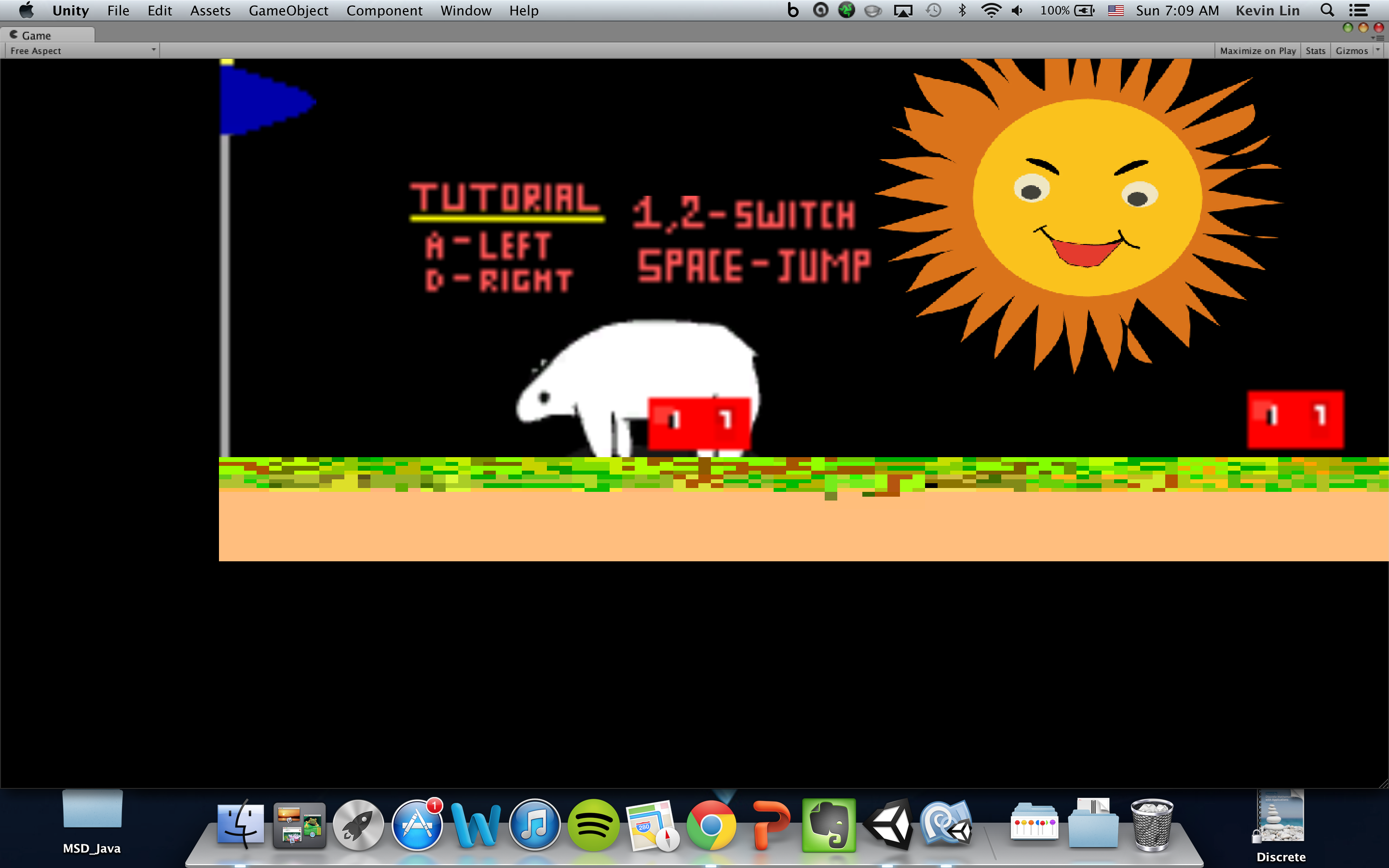Toggle Gizmos in Game view

tap(1351, 51)
